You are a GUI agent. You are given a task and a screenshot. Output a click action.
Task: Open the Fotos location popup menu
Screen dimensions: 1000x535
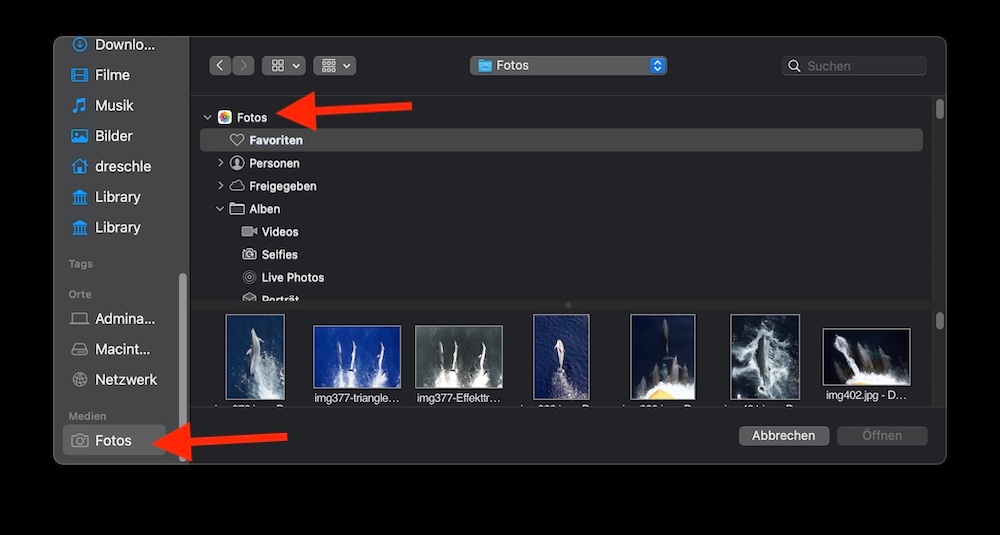(568, 66)
